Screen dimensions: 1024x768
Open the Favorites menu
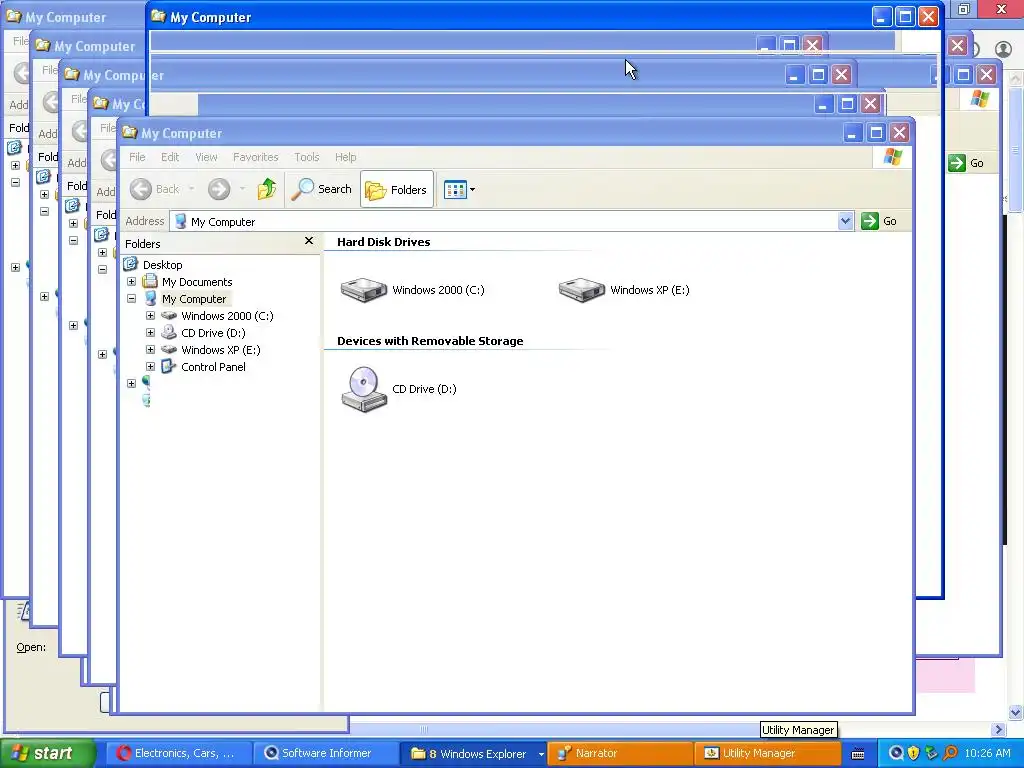[x=255, y=157]
